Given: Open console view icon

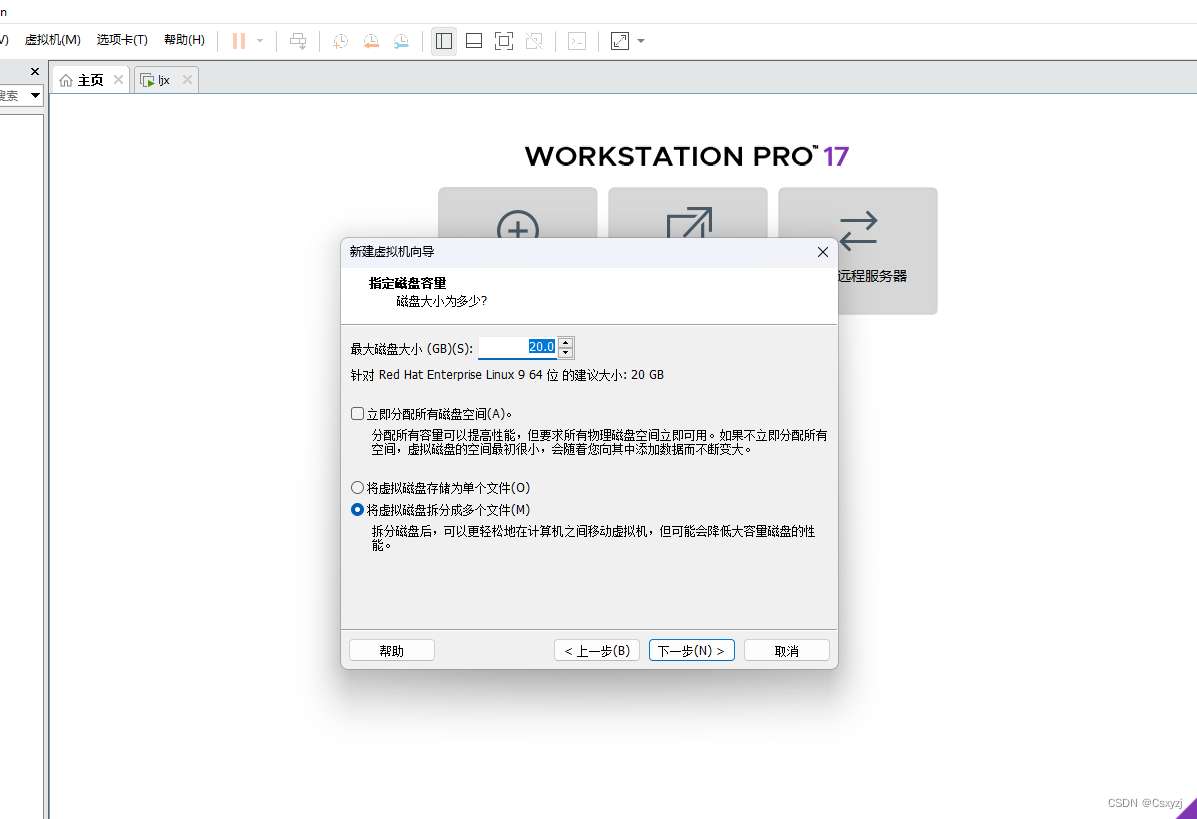Looking at the screenshot, I should coord(577,41).
